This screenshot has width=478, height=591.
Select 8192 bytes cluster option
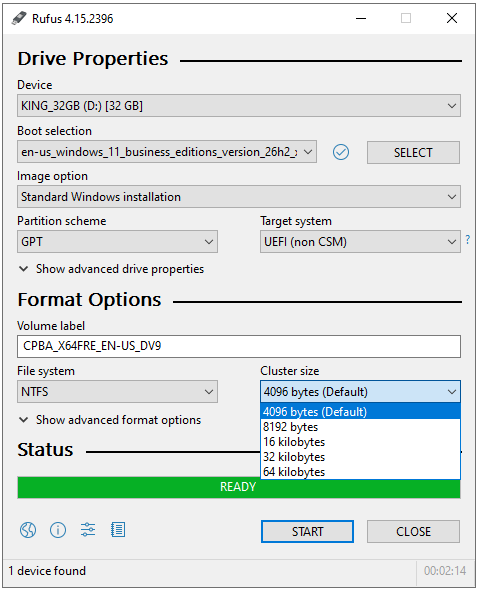pyautogui.click(x=360, y=427)
